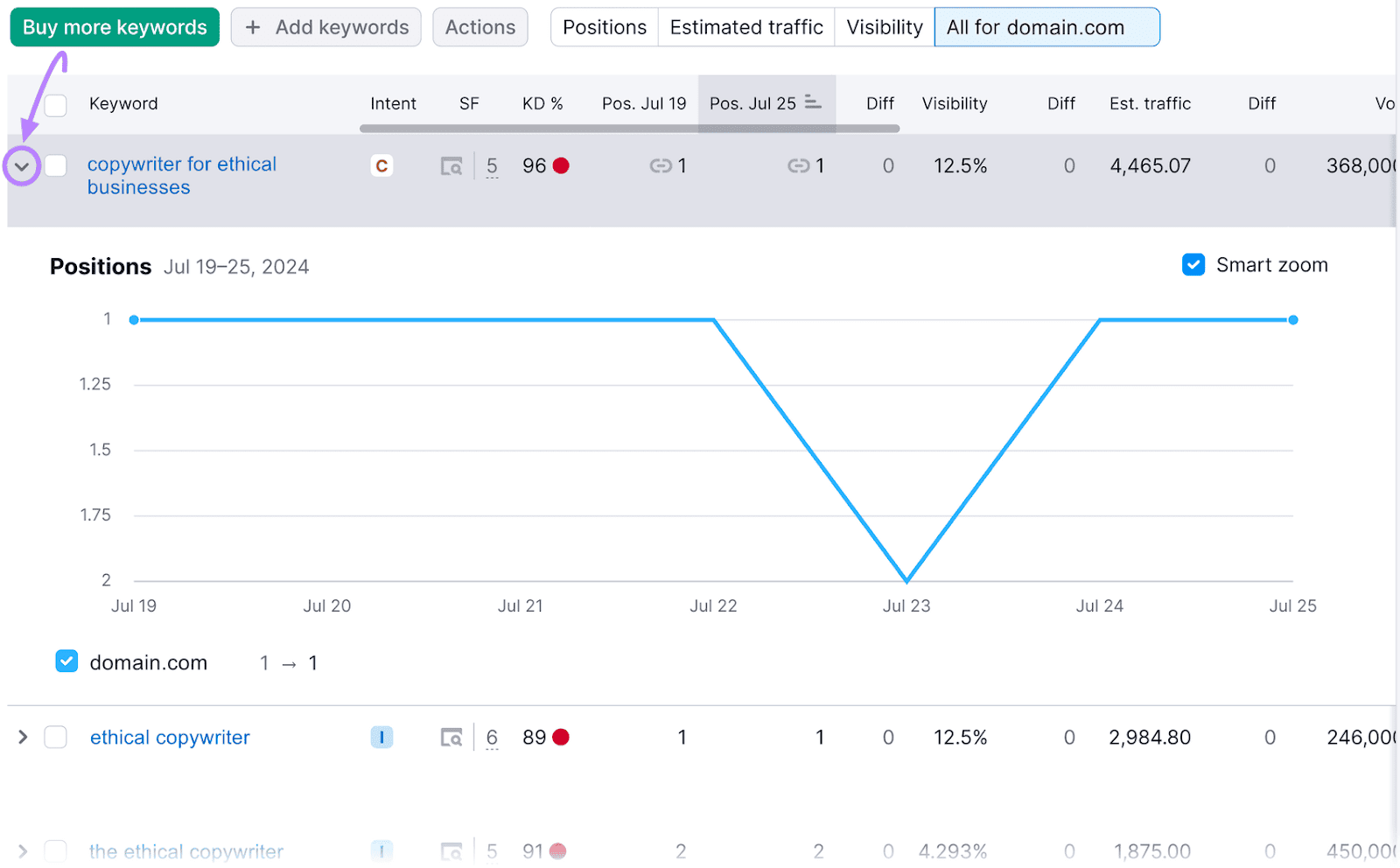Click the Pos. Jul 25 sort icon
This screenshot has height=868, width=1400.
point(813,103)
